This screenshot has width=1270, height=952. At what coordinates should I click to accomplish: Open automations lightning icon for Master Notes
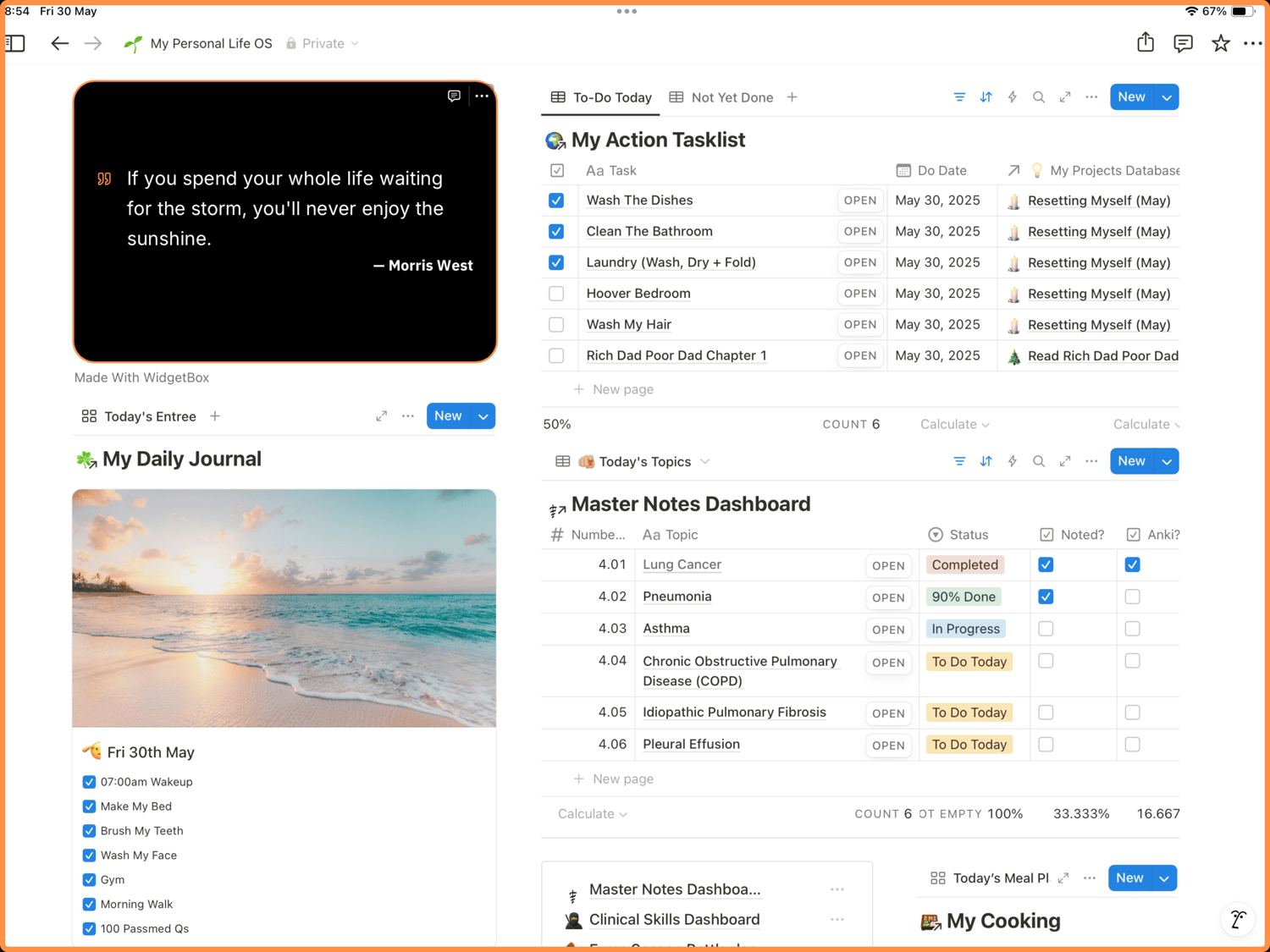1012,461
